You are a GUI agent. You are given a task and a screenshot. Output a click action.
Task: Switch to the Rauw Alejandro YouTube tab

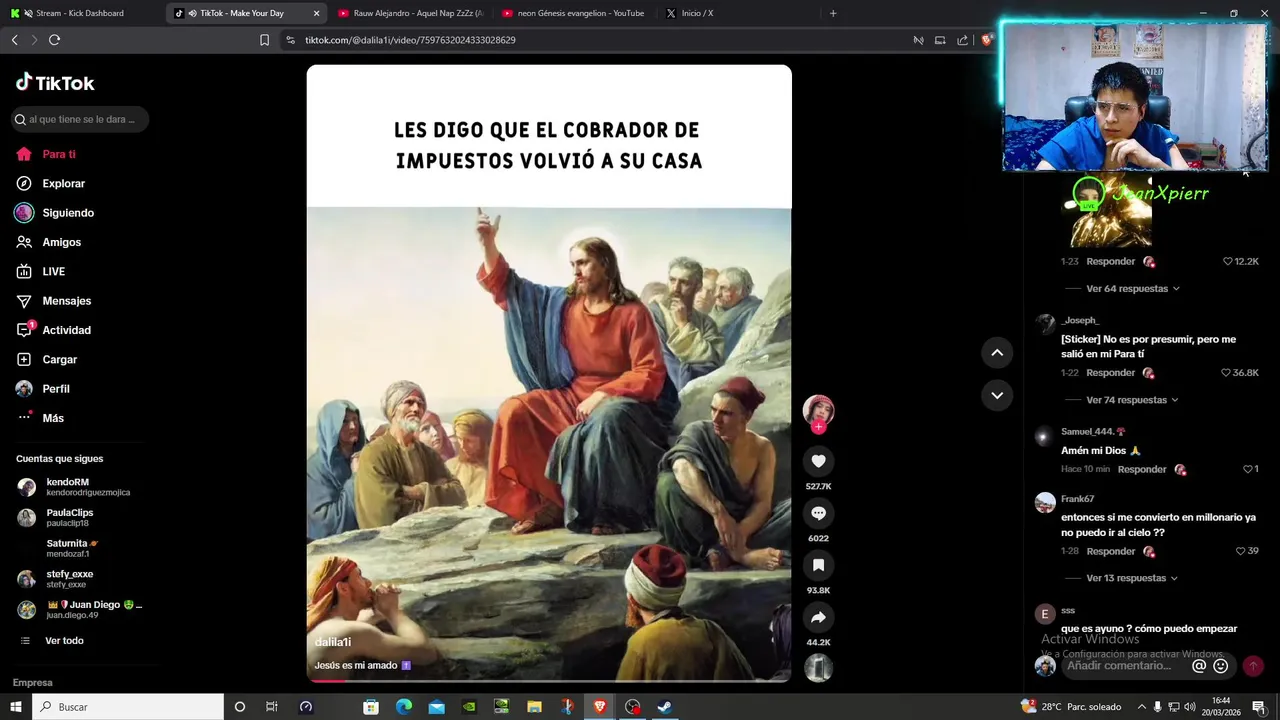410,13
